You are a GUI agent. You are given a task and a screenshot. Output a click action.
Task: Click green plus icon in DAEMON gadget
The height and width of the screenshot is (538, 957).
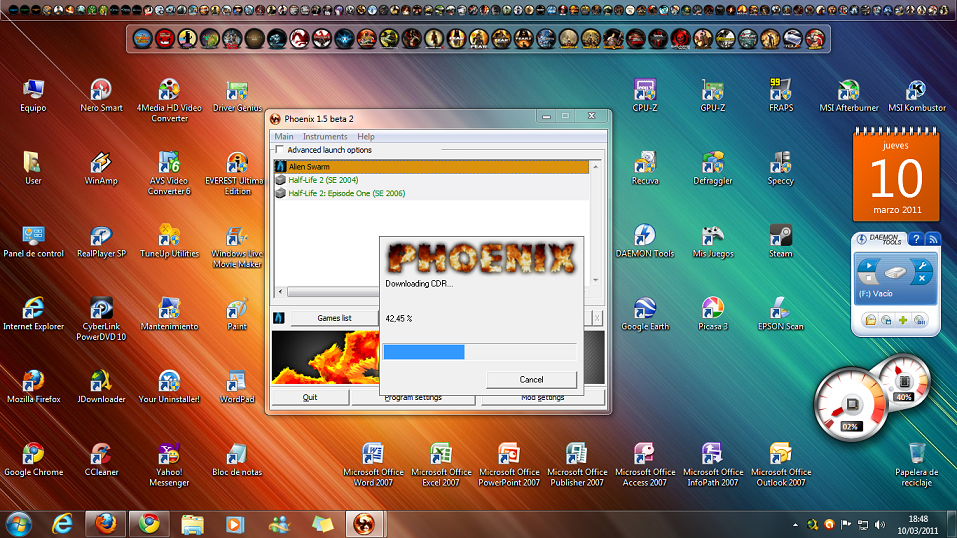pos(903,320)
